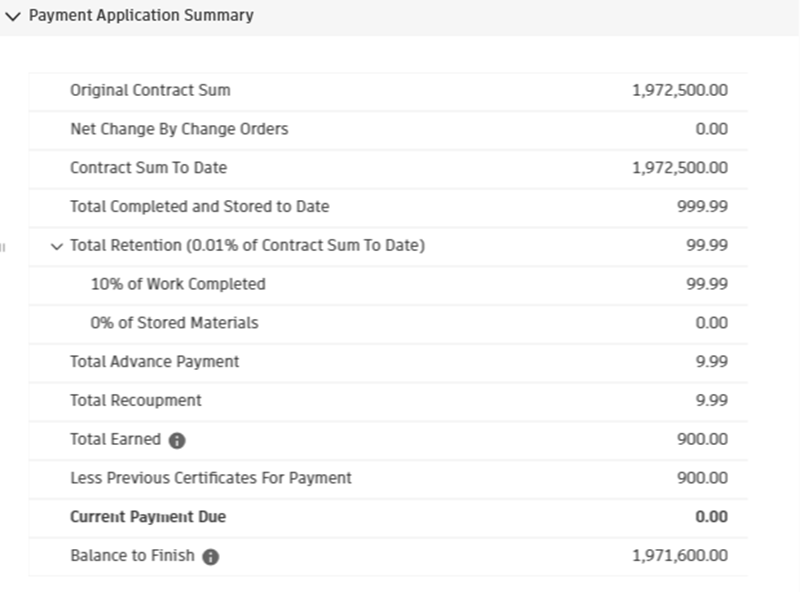
Task: Select the Contract Sum To Date label
Action: (x=148, y=168)
